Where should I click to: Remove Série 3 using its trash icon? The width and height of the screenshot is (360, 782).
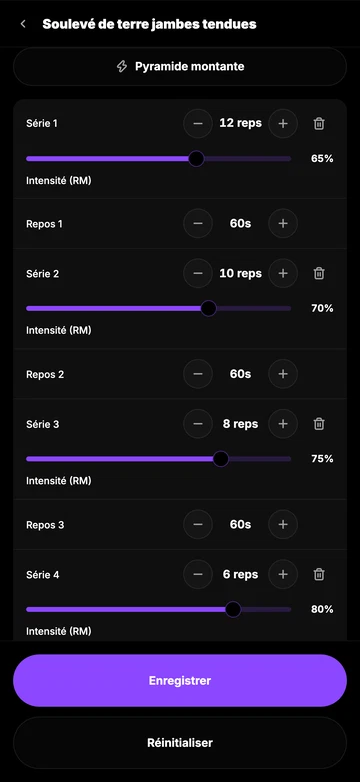(x=319, y=424)
